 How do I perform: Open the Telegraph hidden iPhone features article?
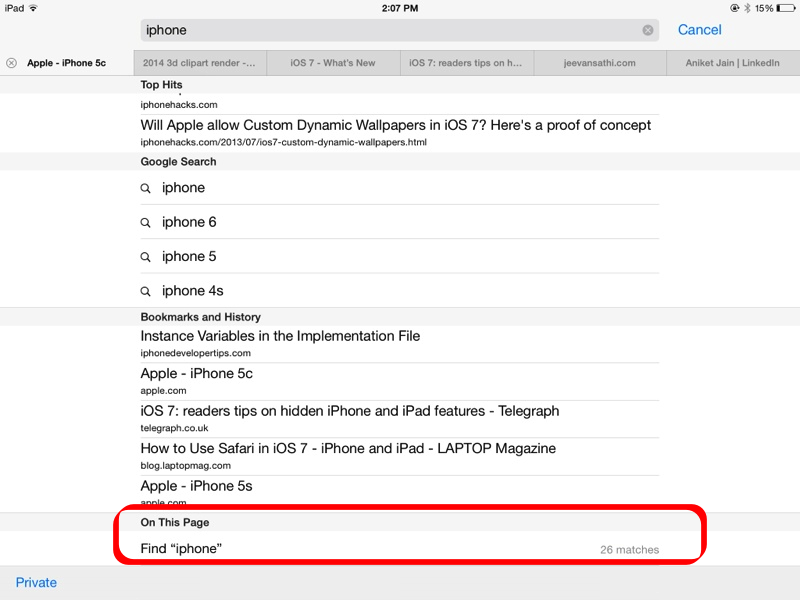pos(399,419)
